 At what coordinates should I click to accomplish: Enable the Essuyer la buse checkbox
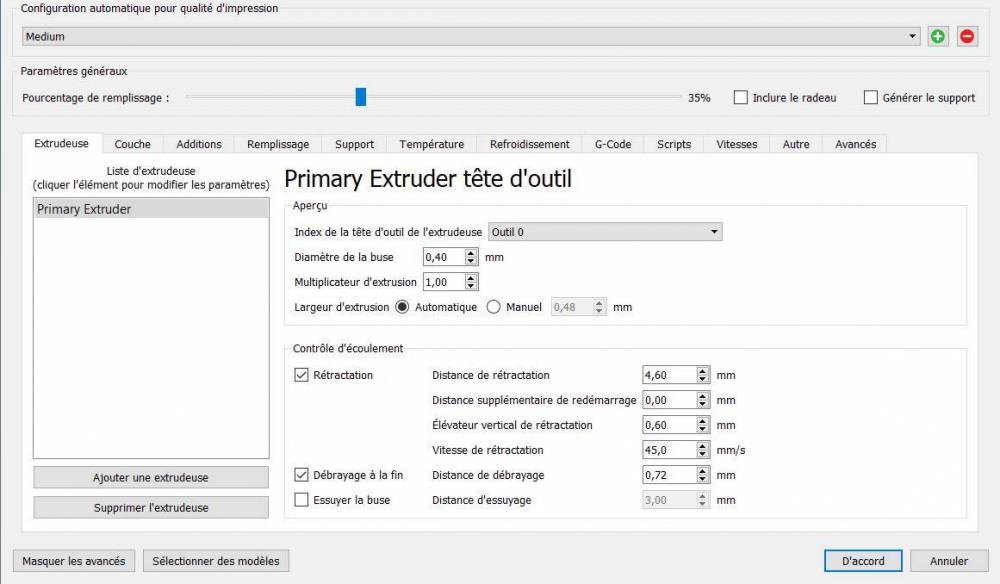[x=301, y=500]
